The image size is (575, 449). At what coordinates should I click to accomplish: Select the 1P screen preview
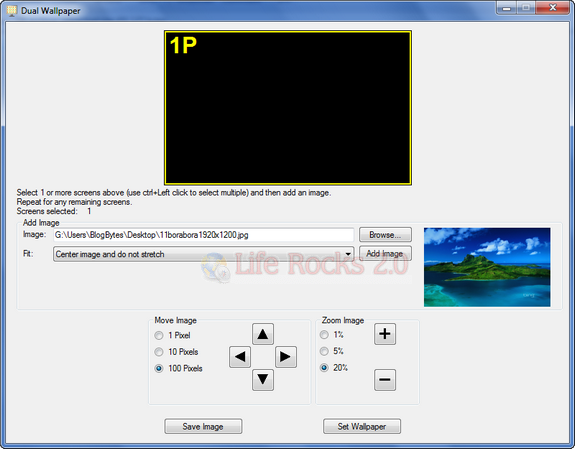point(288,107)
